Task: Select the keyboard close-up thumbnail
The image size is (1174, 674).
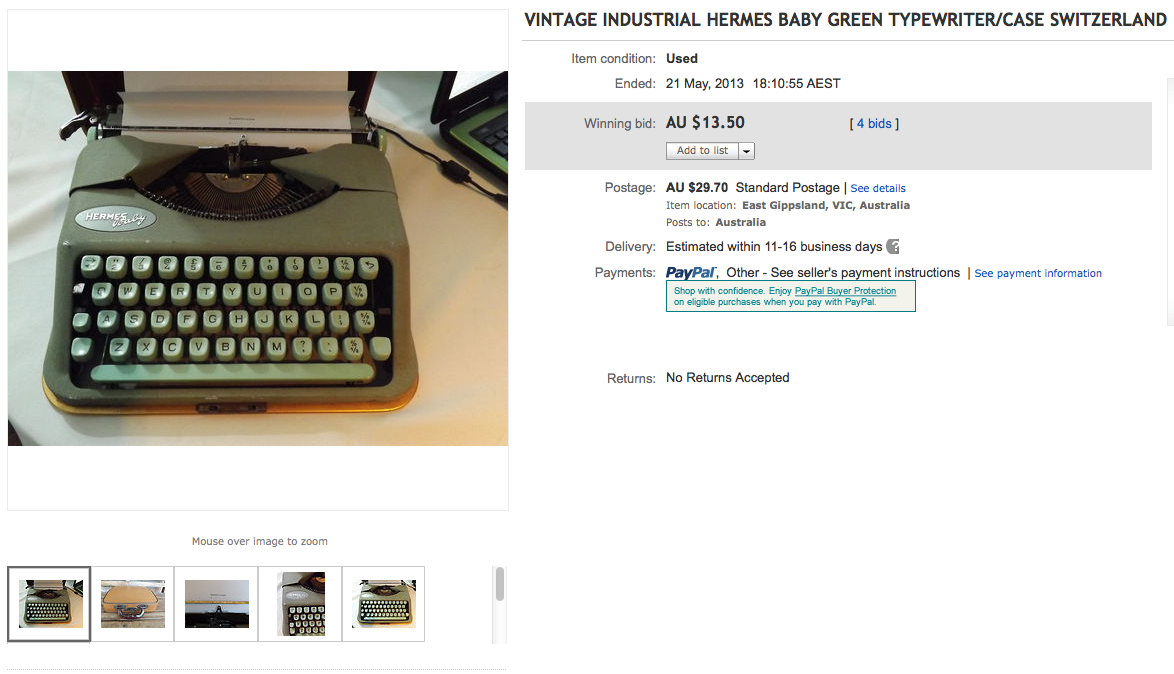Action: click(x=300, y=604)
